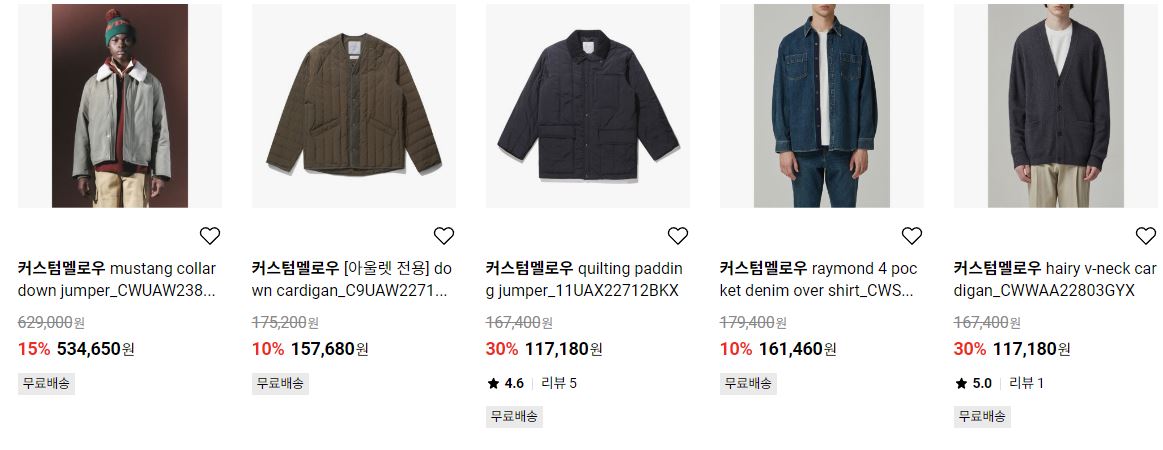Toggle wishlist heart for hairy v-neck cardigan
This screenshot has height=450, width=1163.
click(1146, 236)
